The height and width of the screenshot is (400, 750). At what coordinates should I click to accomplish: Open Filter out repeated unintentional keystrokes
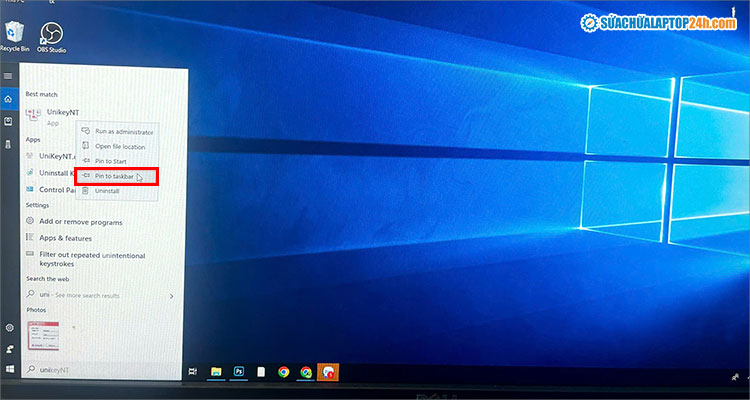pyautogui.click(x=86, y=259)
